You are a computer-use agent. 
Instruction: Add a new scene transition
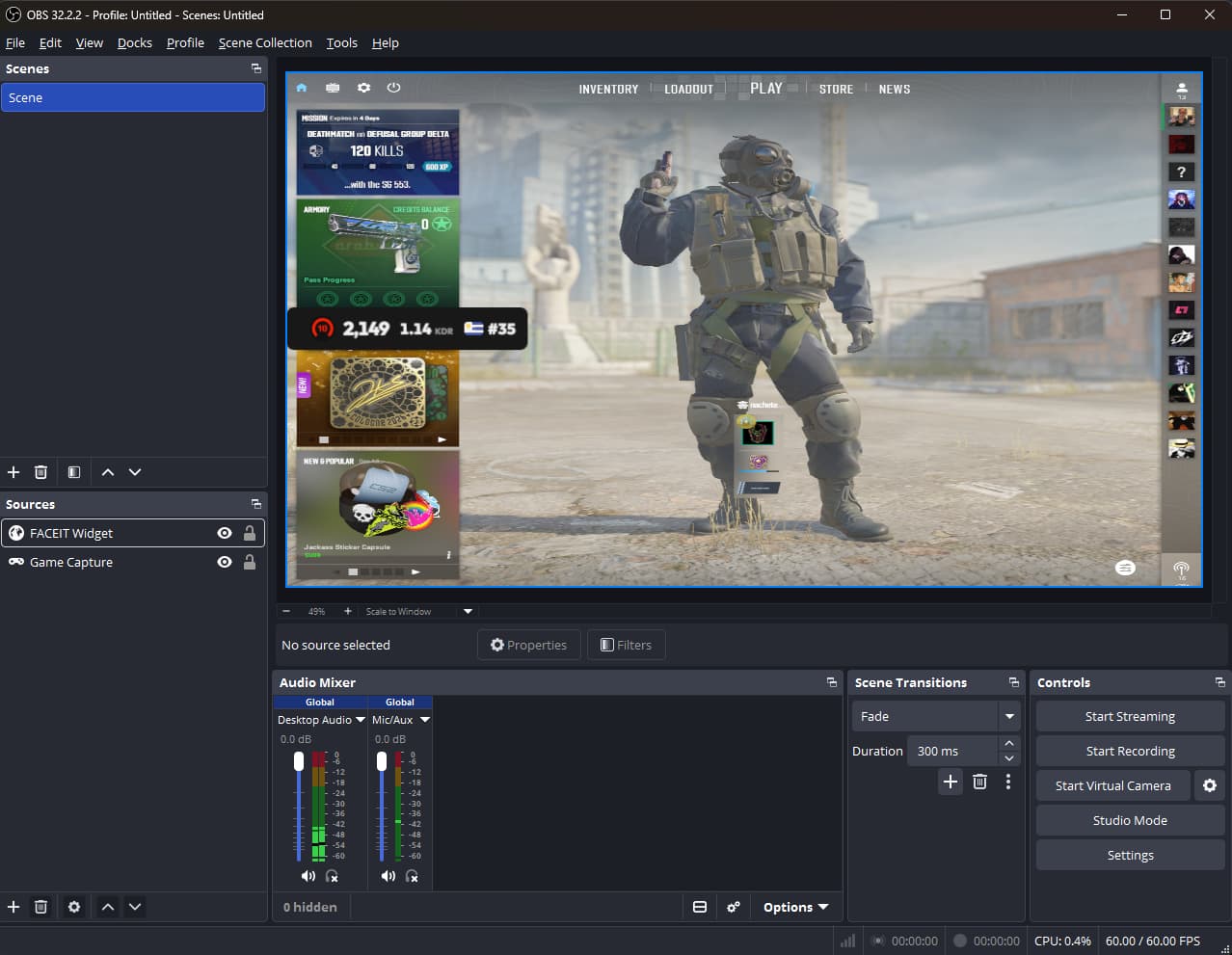(951, 782)
